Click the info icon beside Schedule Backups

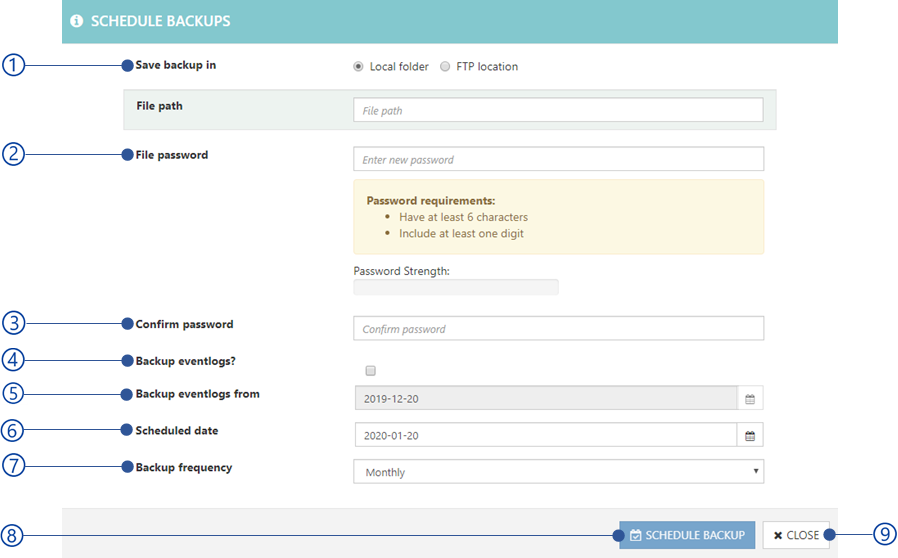76,21
